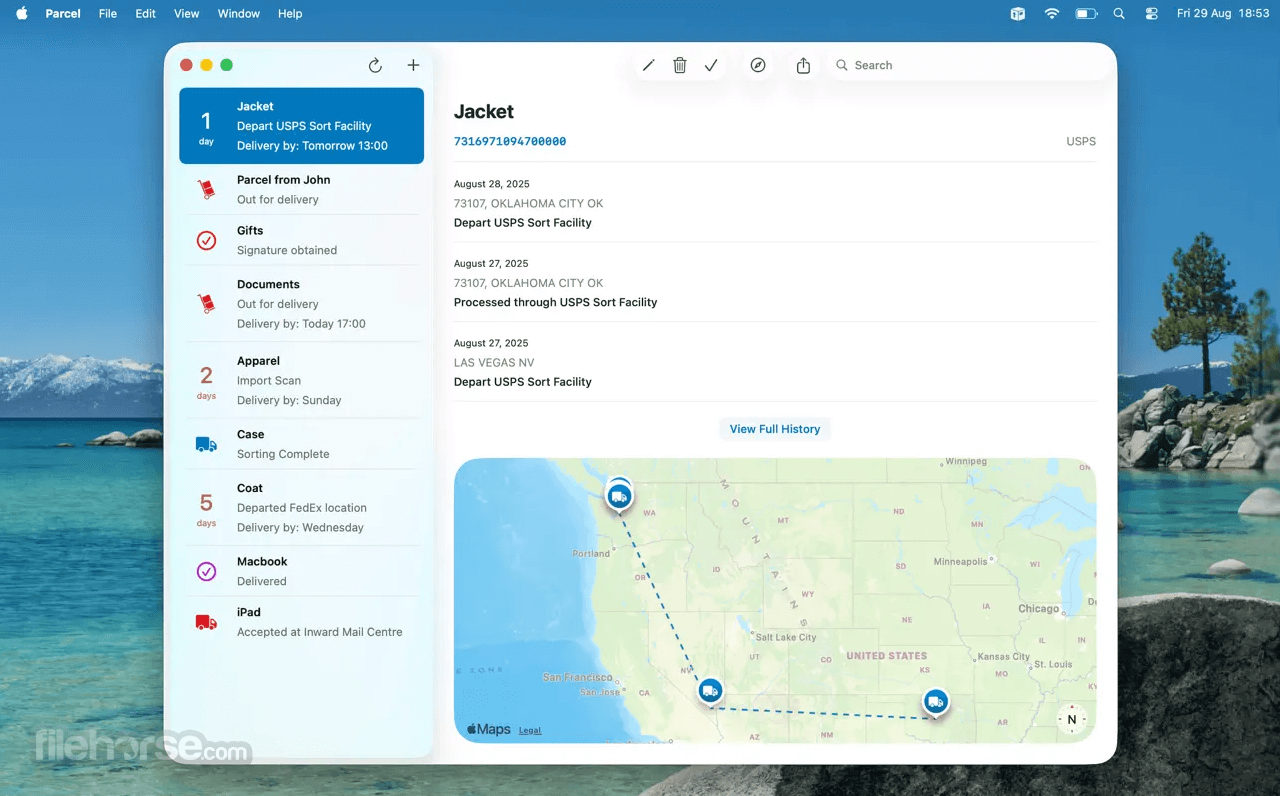
Task: Click red checkmark icon beside Gifts
Action: point(206,240)
